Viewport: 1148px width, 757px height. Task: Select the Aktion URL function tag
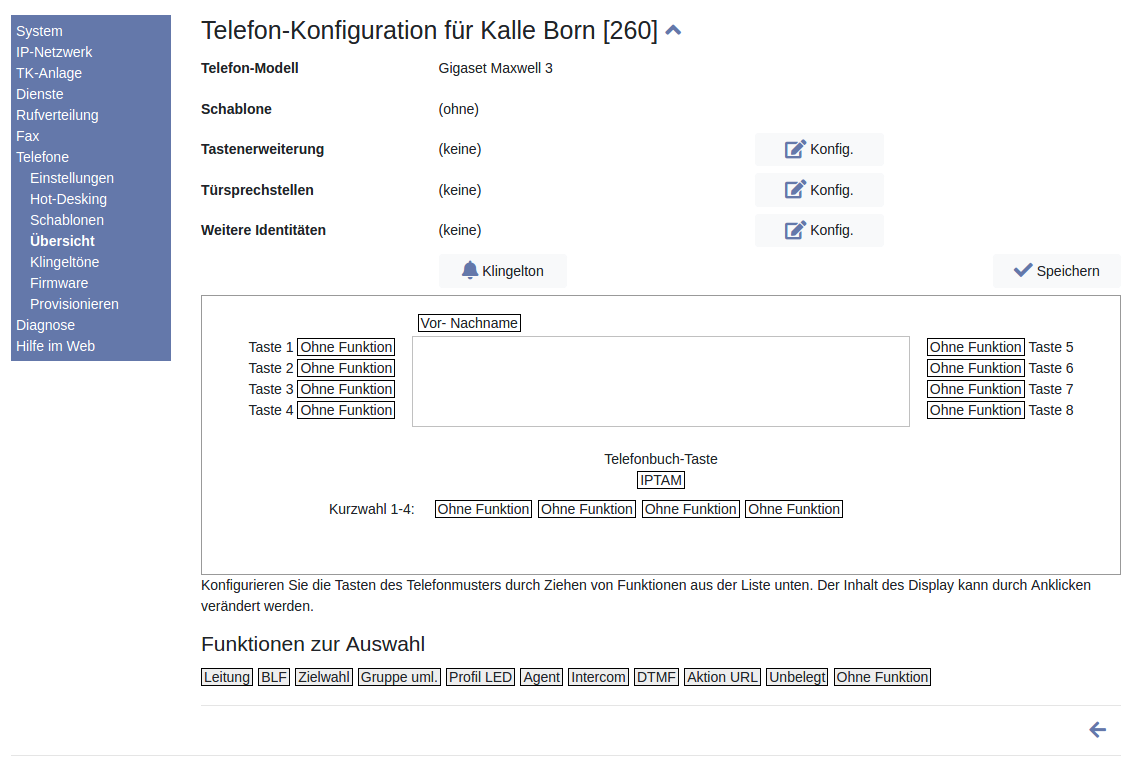click(723, 677)
